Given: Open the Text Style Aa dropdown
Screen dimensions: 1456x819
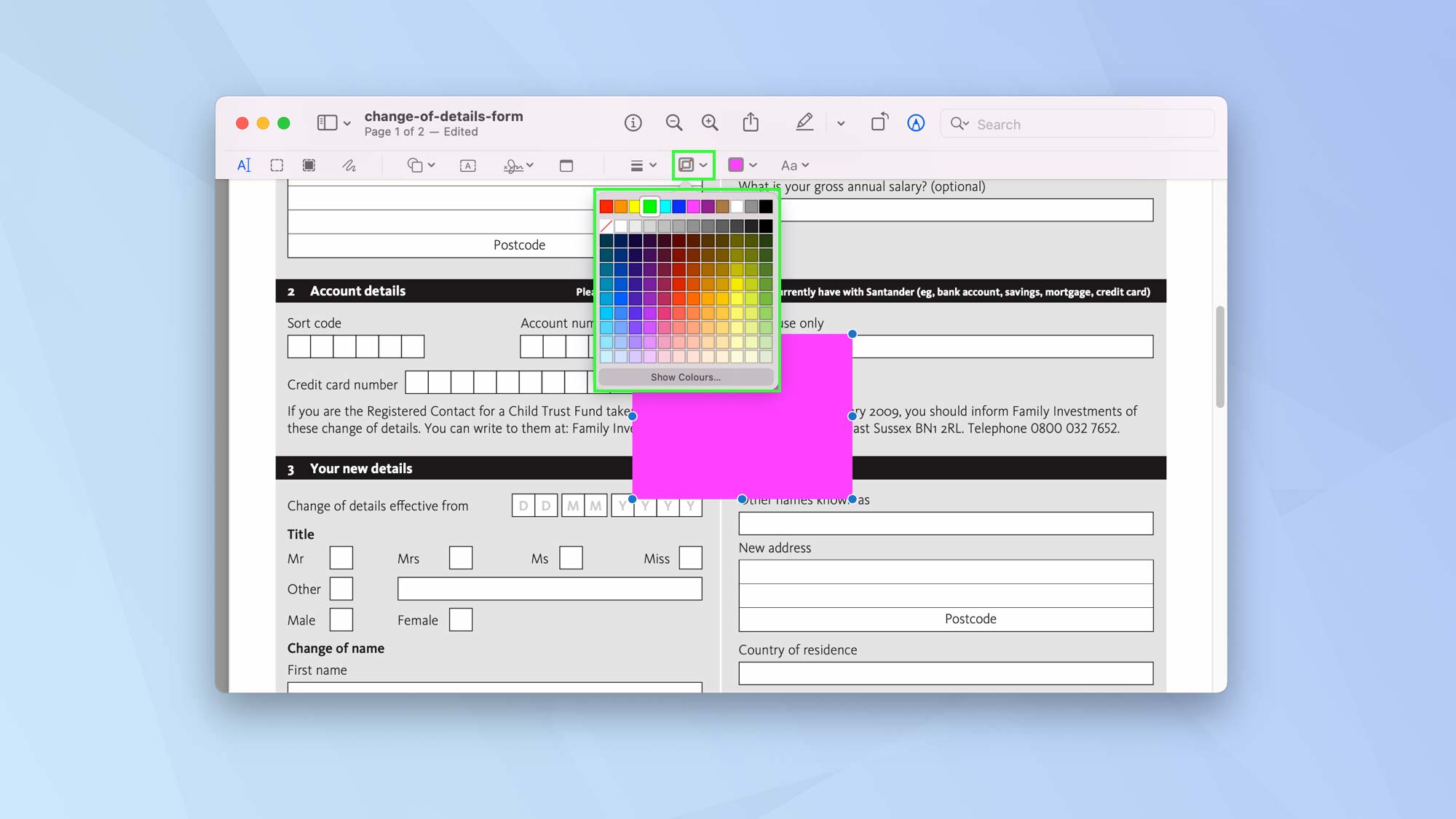Looking at the screenshot, I should point(794,165).
